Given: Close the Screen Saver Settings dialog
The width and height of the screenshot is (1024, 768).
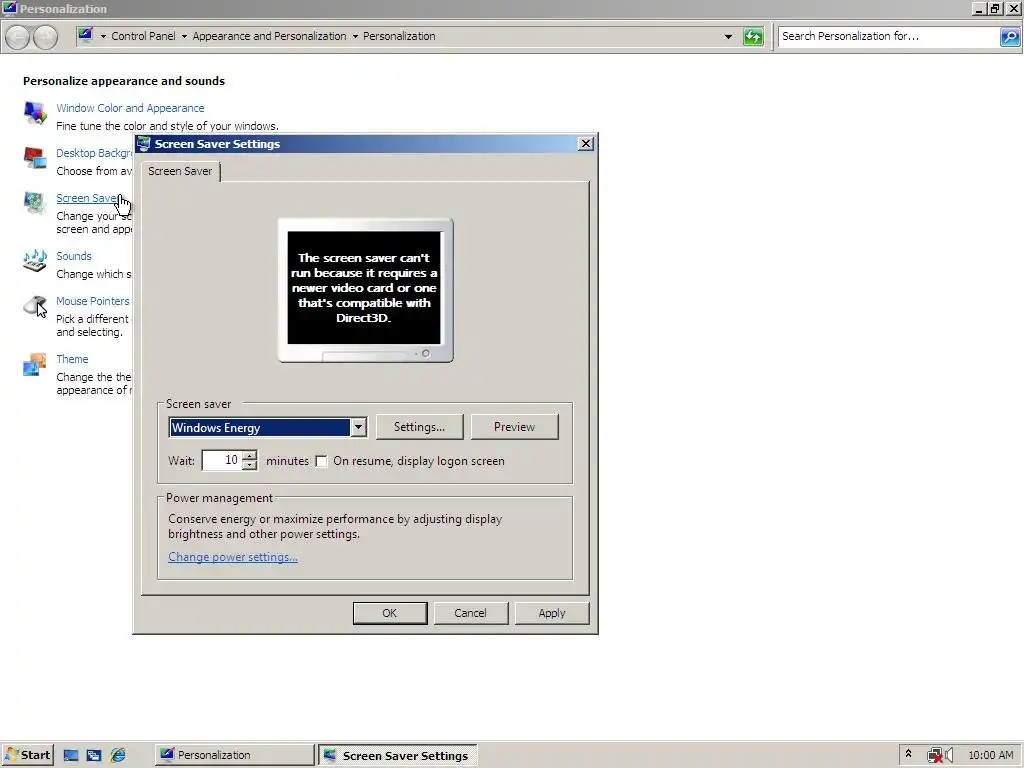Looking at the screenshot, I should pos(586,144).
